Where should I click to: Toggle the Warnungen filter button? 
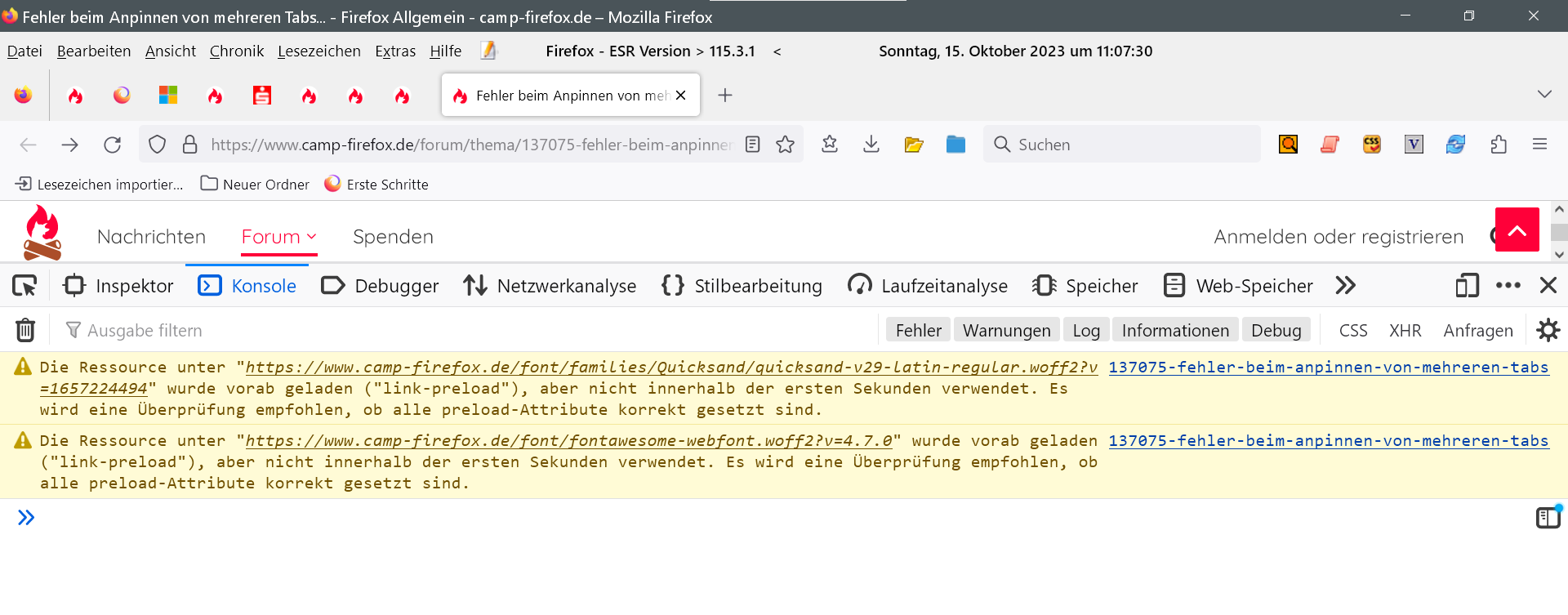1006,330
